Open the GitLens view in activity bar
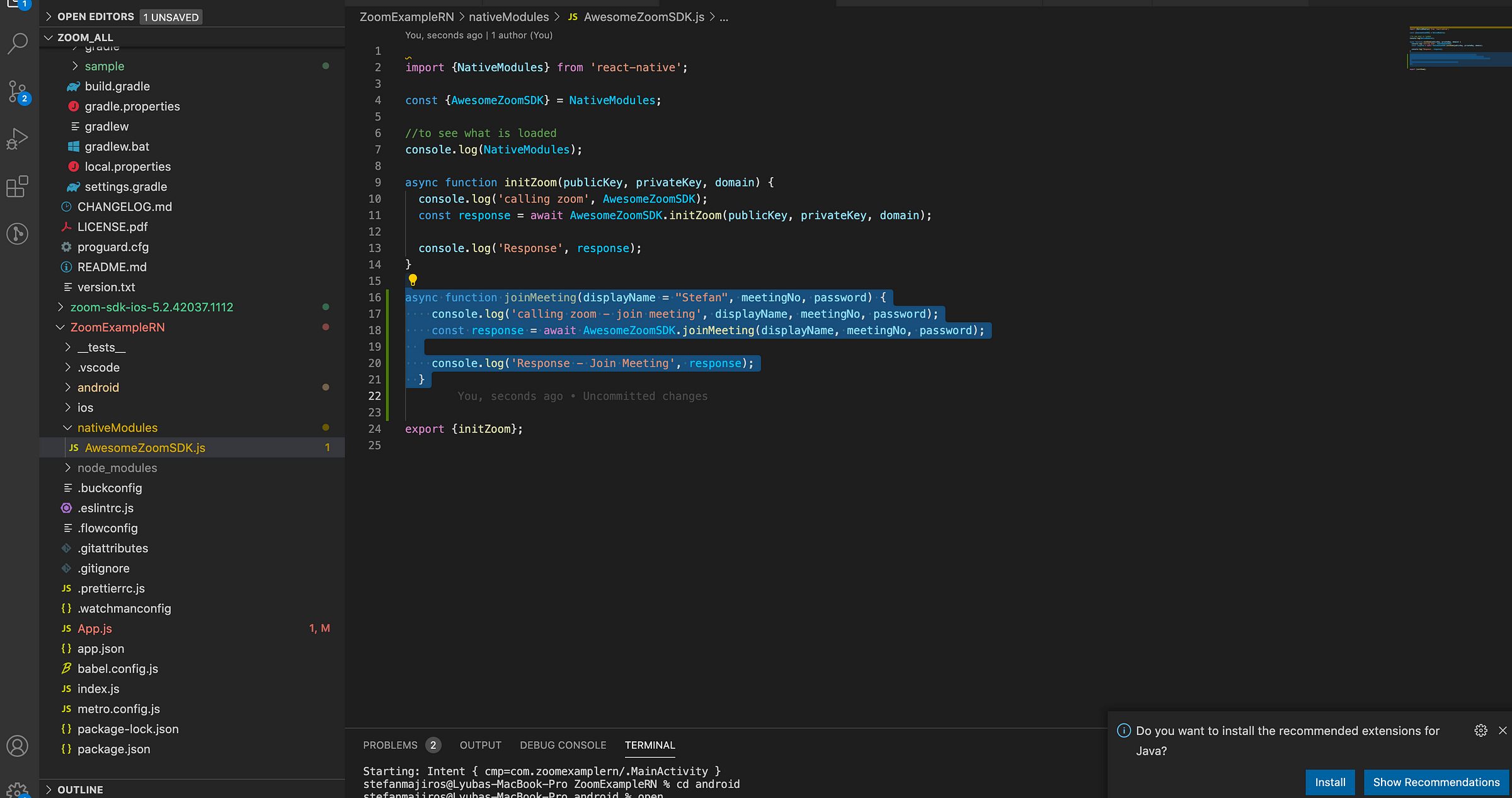Image resolution: width=1512 pixels, height=798 pixels. click(x=18, y=234)
